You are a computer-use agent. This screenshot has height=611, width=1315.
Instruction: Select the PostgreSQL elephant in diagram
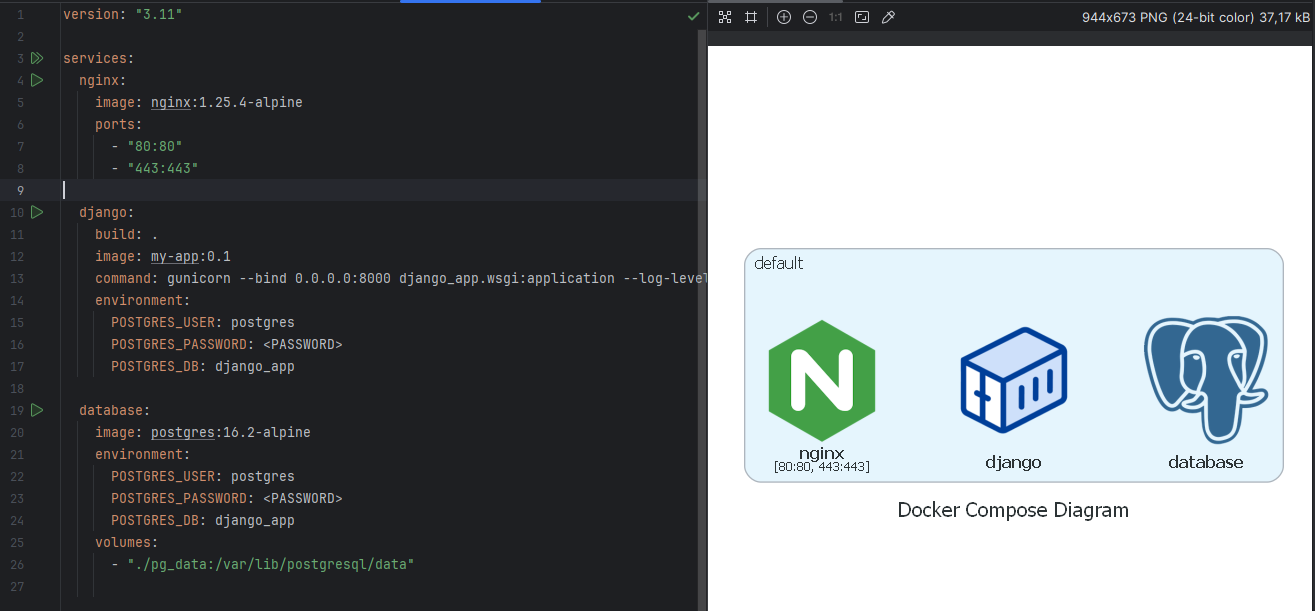(x=1206, y=380)
